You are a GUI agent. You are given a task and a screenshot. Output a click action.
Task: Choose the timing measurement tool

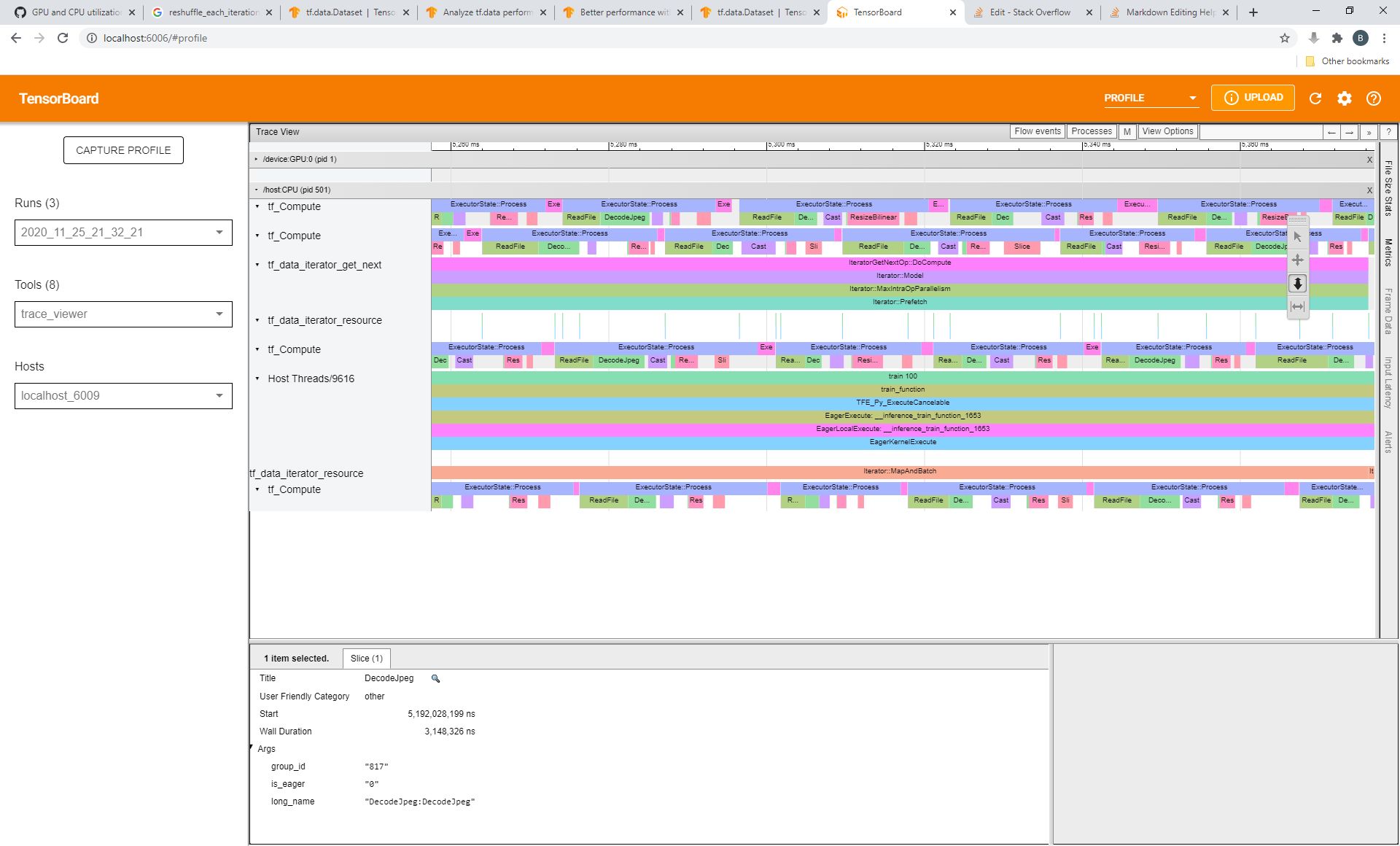click(1298, 306)
